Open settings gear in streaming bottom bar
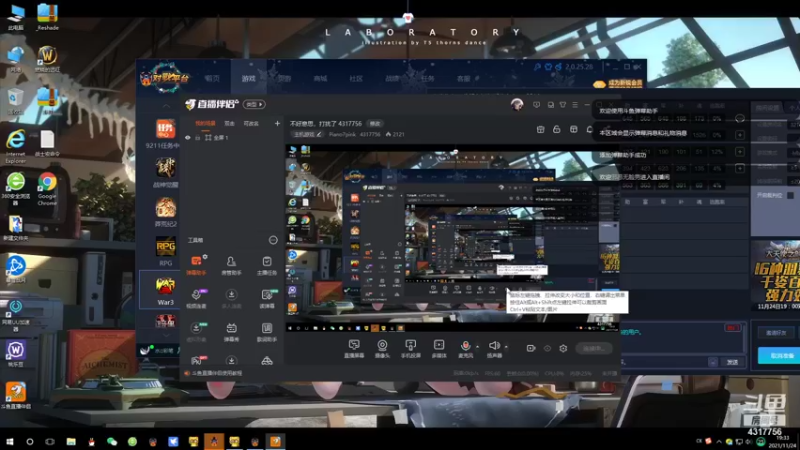 pos(563,348)
